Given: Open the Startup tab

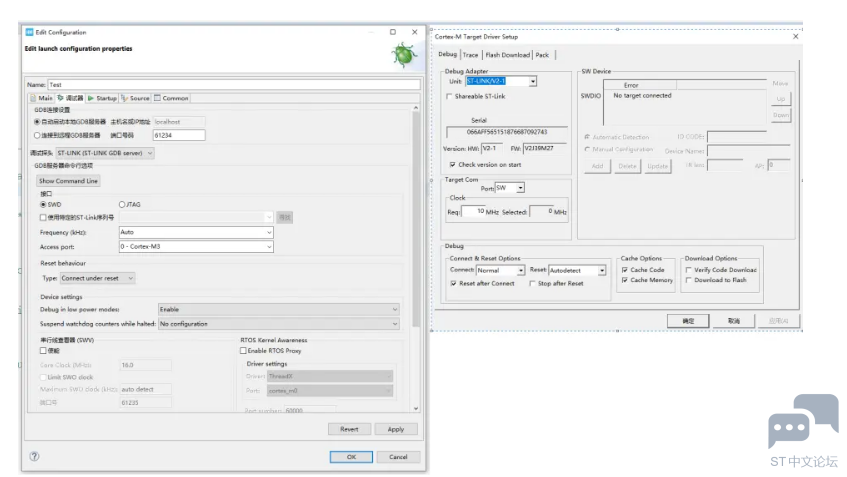Looking at the screenshot, I should (102, 98).
